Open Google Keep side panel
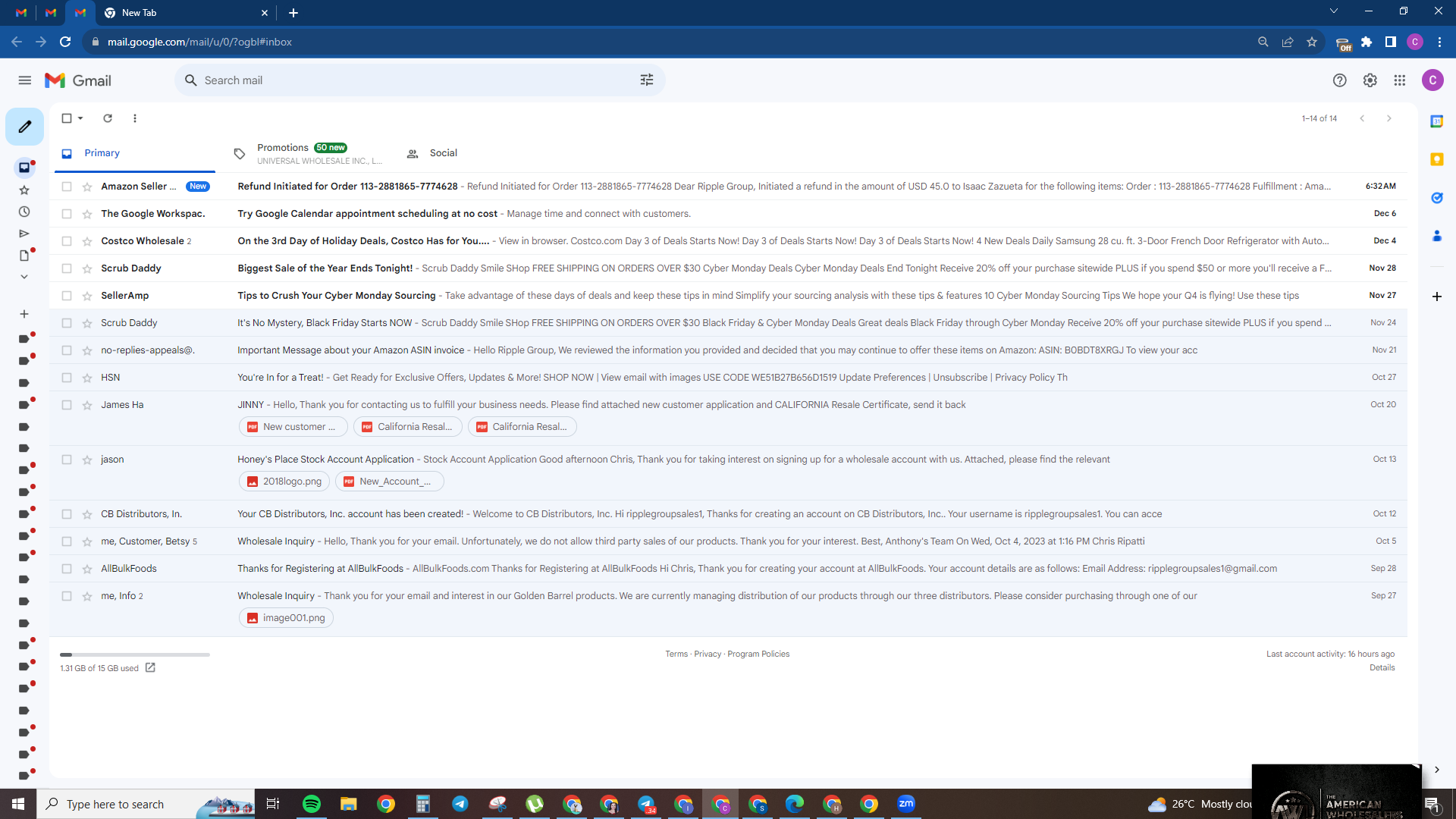1456x819 pixels. coord(1436,159)
